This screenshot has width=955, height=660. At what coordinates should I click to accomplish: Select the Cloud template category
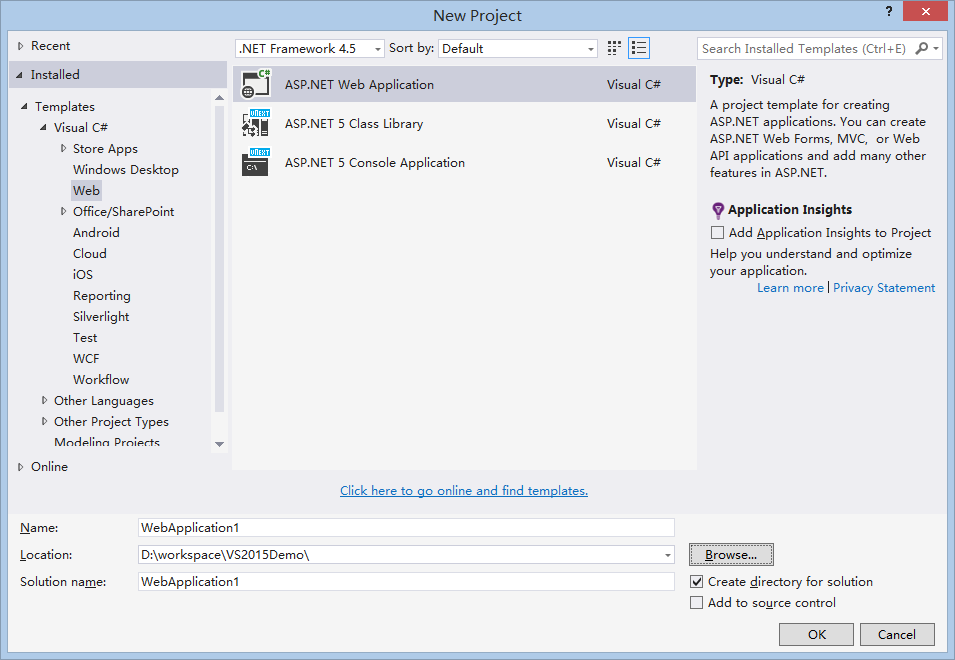point(90,254)
